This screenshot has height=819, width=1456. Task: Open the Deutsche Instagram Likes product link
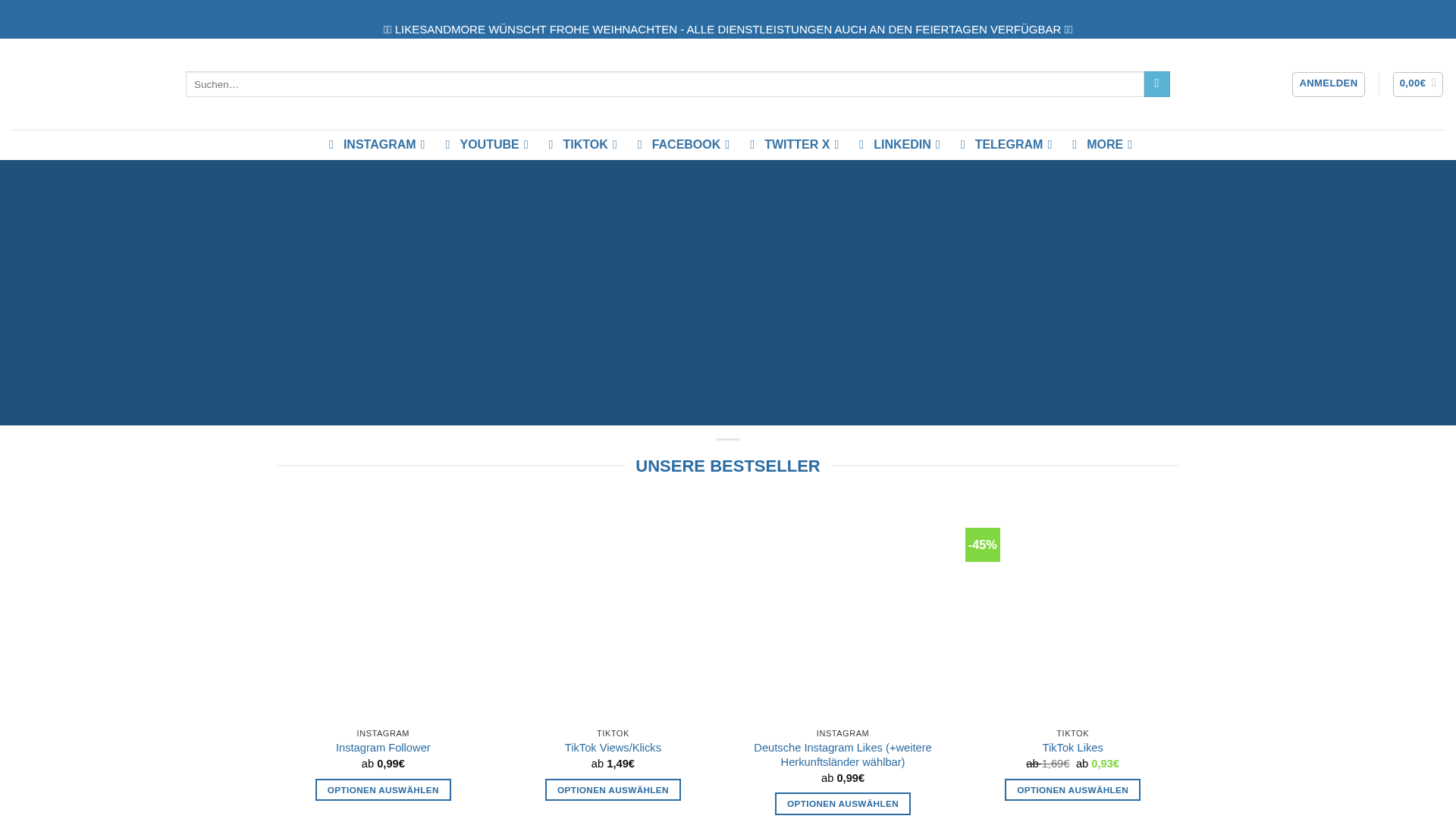[843, 755]
